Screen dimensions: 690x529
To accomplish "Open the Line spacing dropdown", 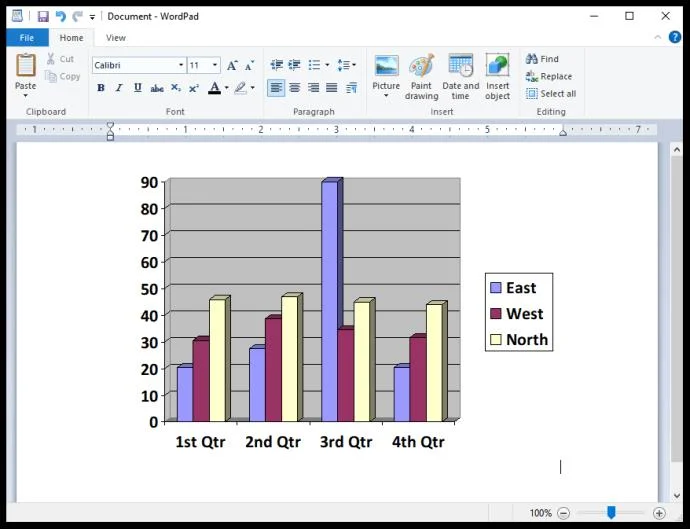I will [x=346, y=65].
